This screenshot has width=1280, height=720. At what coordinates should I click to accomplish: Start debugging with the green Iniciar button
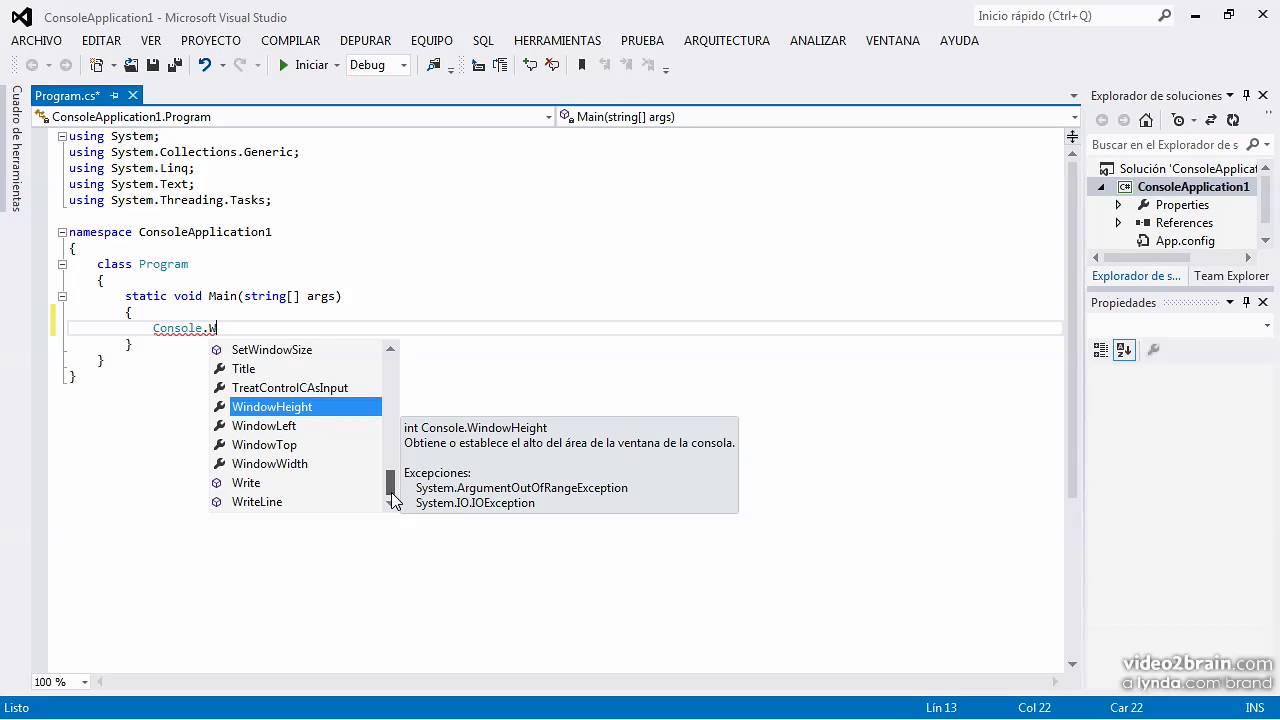[303, 65]
